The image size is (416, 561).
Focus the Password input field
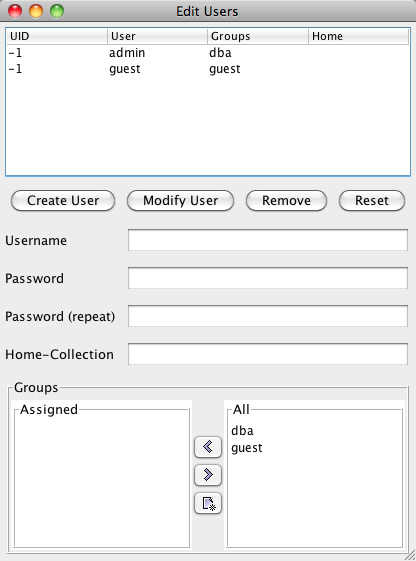(x=268, y=278)
